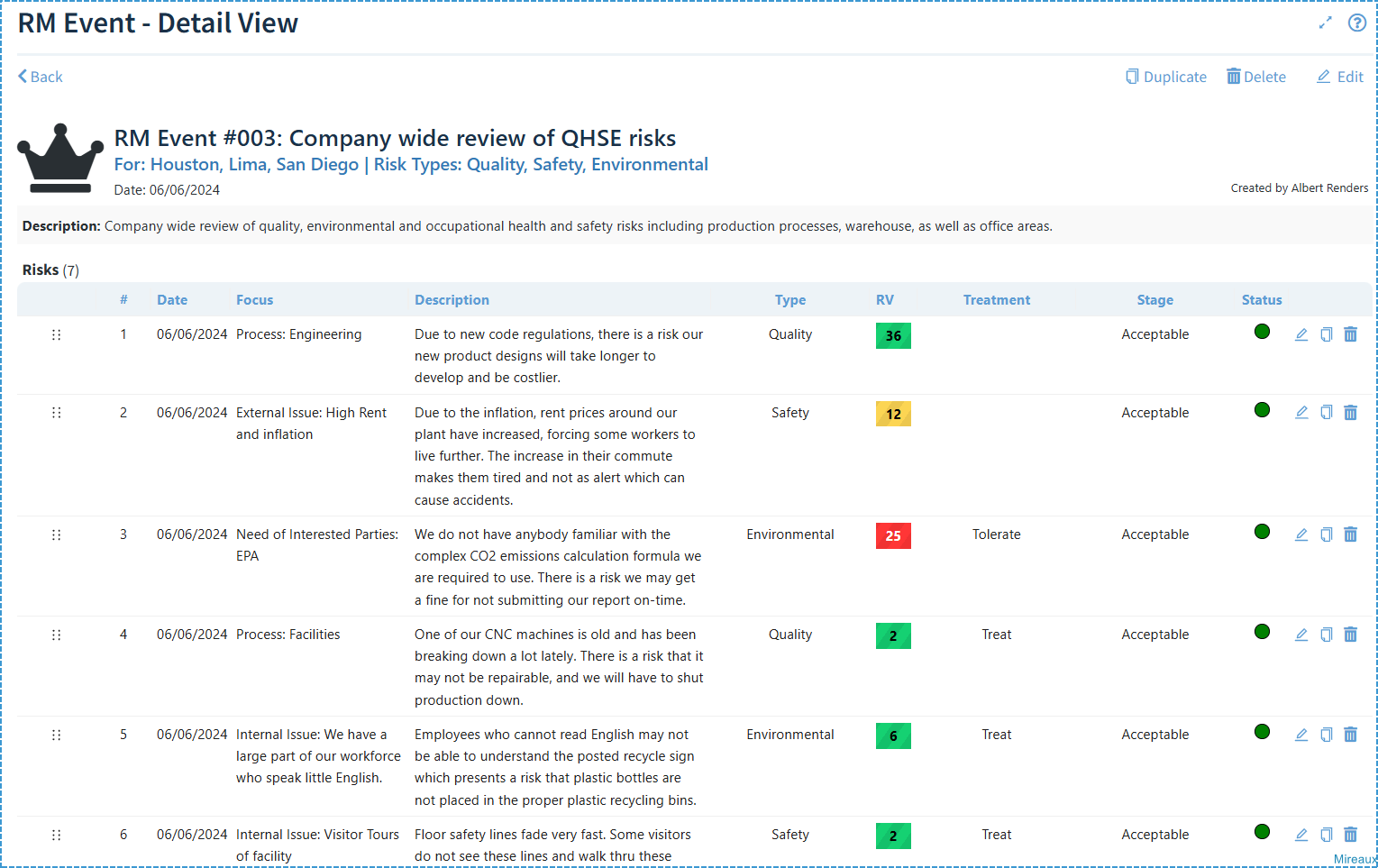
Task: Toggle the green status circle on risk #3
Action: point(1261,532)
